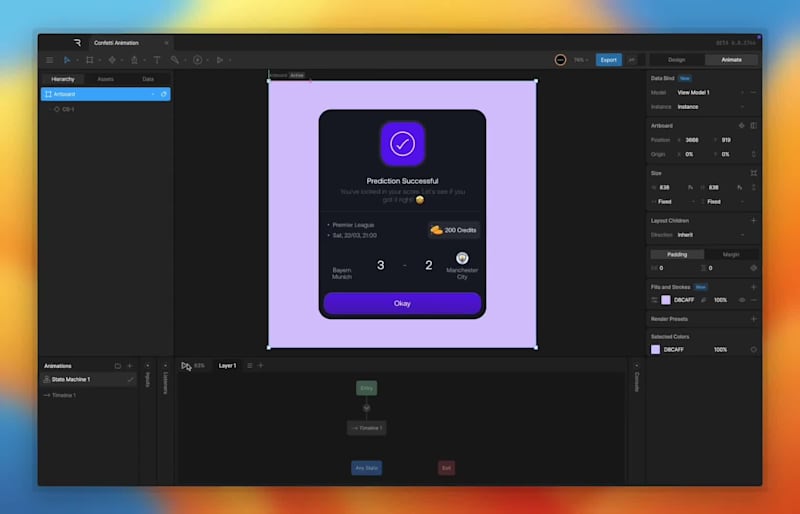Viewport: 800px width, 514px height.
Task: Add a new state machine layer
Action: (261, 365)
